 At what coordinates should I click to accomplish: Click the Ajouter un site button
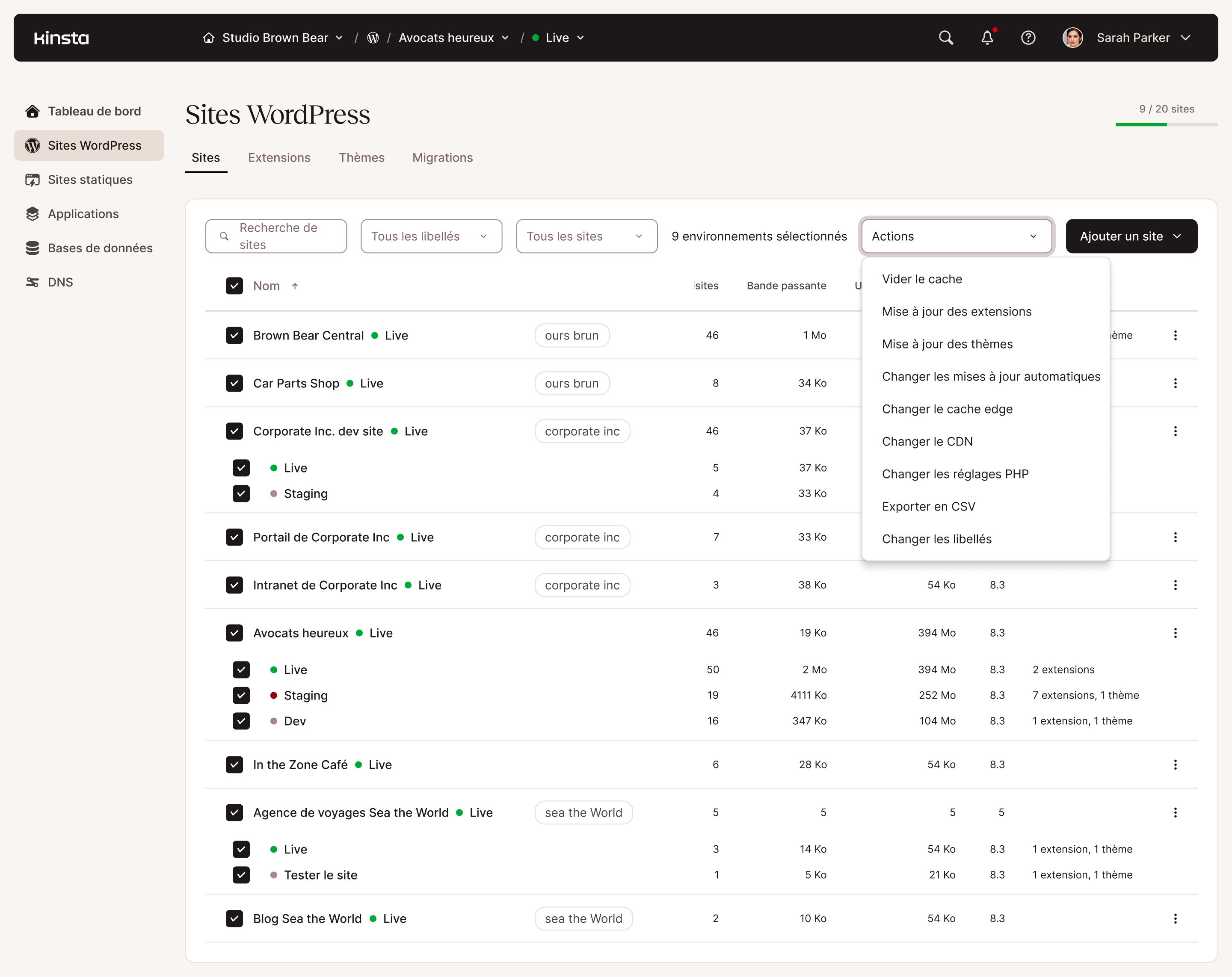1131,236
